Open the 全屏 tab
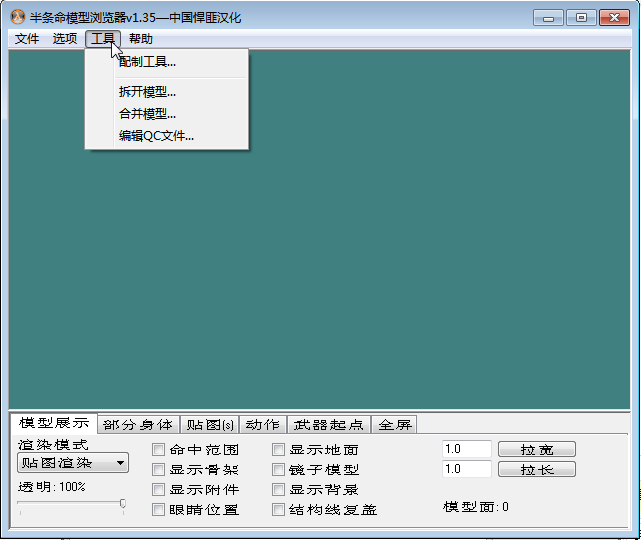Image resolution: width=641 pixels, height=540 pixels. [394, 425]
